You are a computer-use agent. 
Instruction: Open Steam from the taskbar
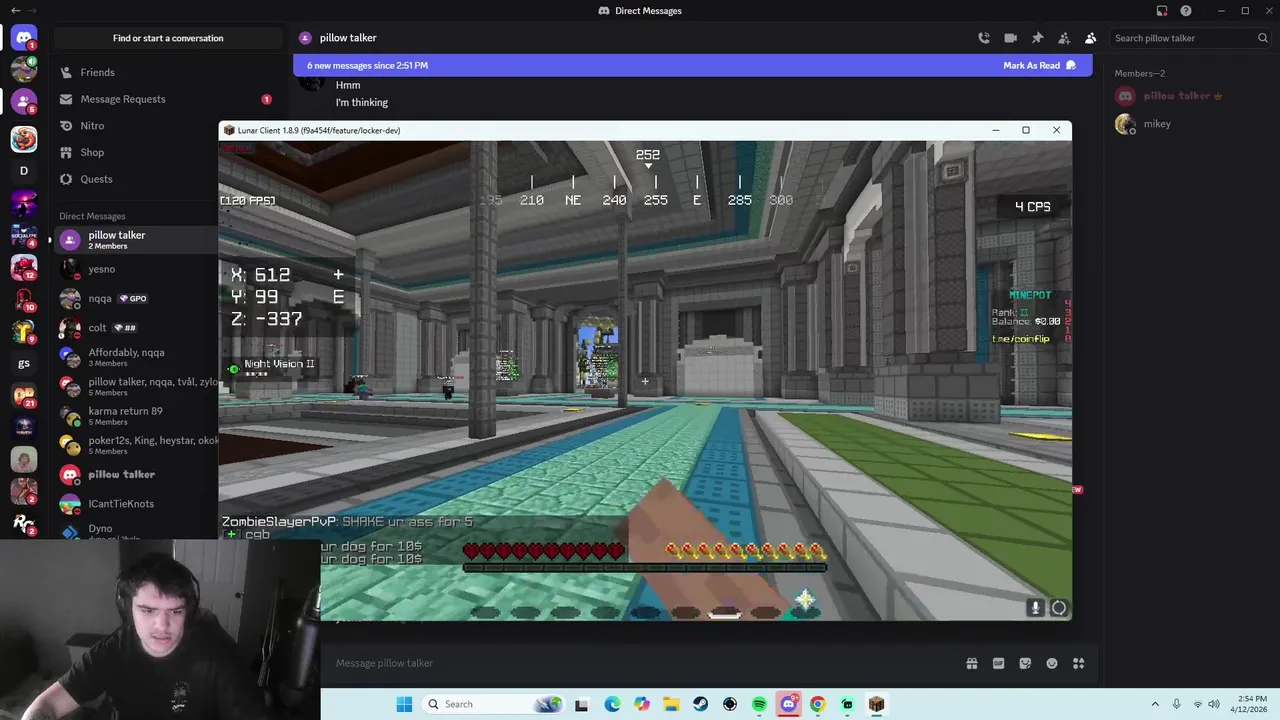[700, 704]
